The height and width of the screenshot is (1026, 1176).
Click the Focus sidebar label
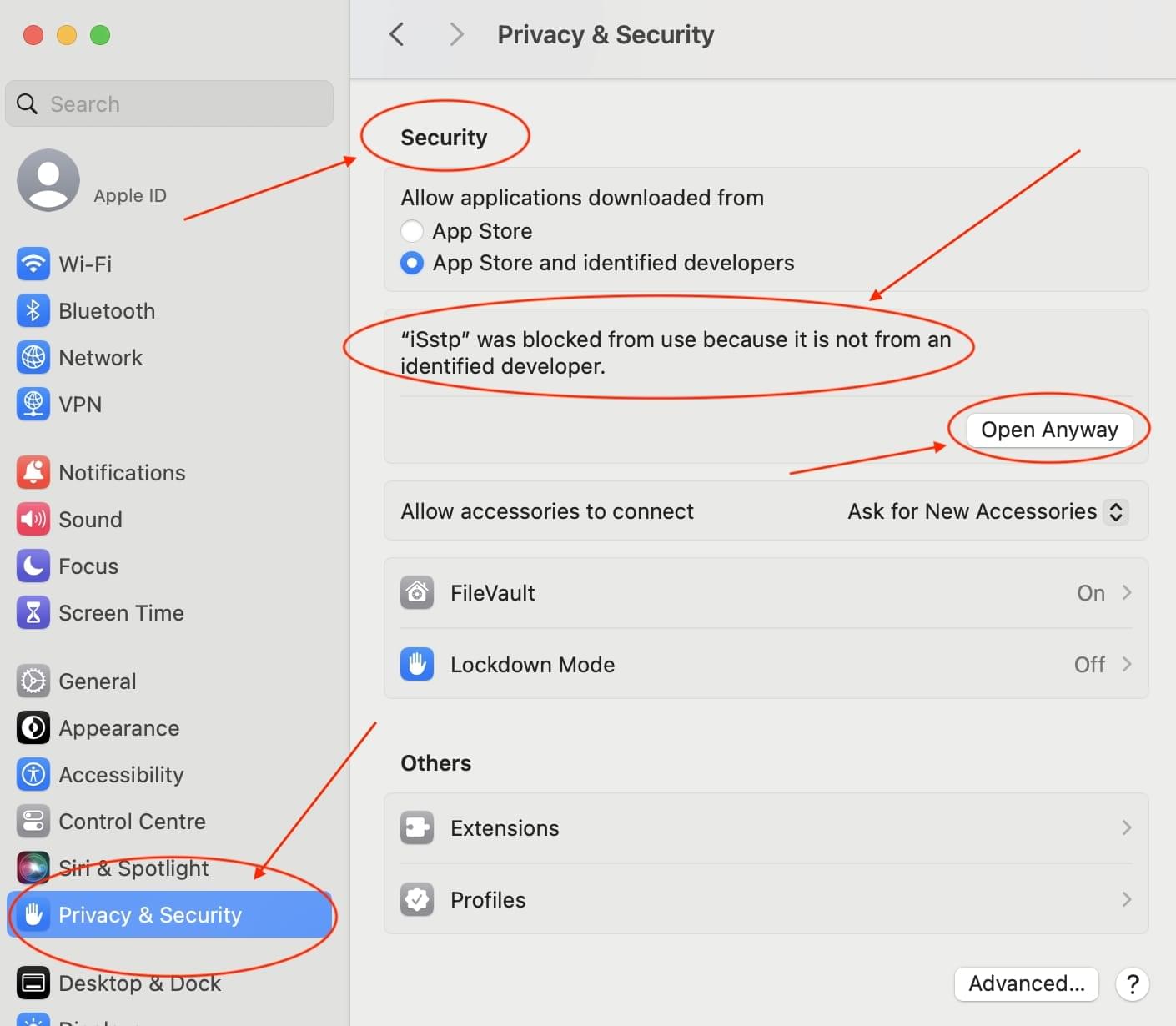click(88, 566)
